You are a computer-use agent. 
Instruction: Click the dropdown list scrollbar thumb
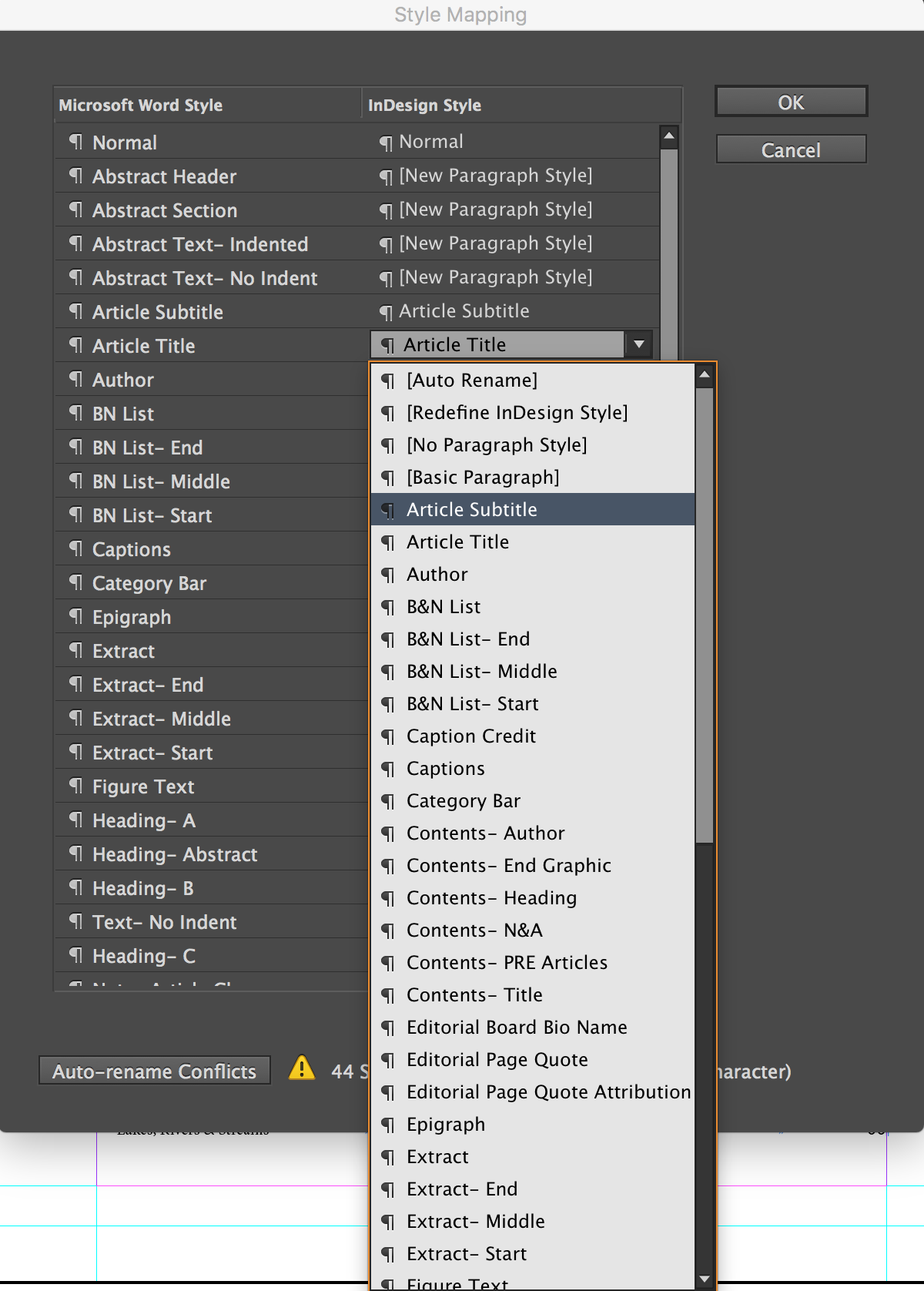click(704, 615)
